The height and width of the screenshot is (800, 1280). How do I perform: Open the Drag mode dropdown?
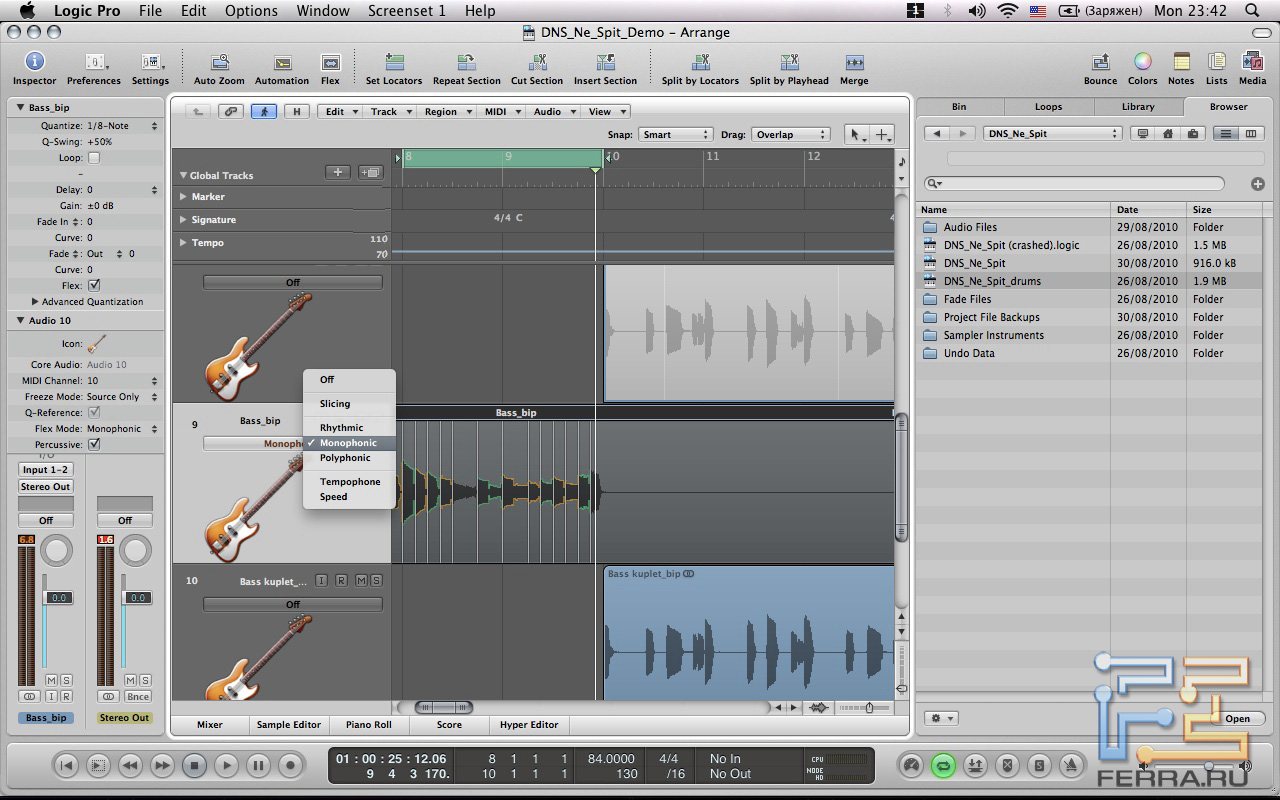793,135
